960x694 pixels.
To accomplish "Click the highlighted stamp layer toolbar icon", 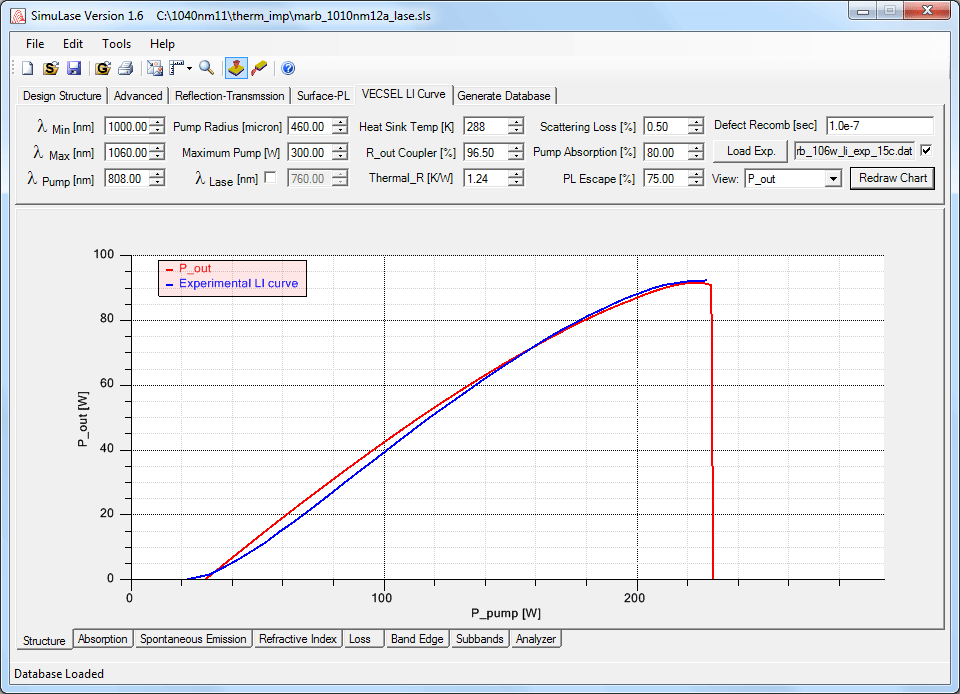I will [236, 68].
